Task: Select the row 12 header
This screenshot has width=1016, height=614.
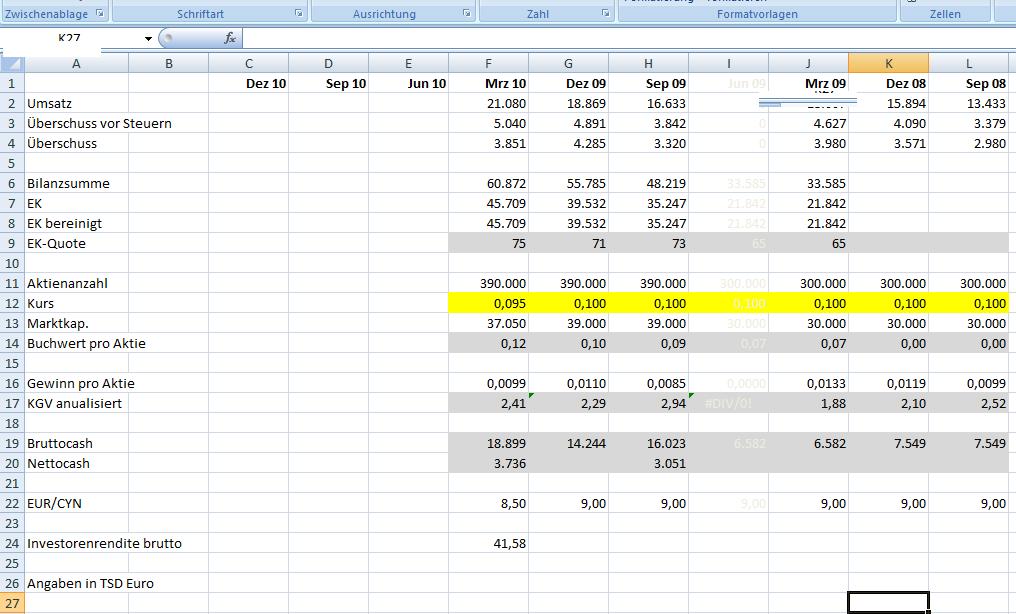Action: (12, 303)
